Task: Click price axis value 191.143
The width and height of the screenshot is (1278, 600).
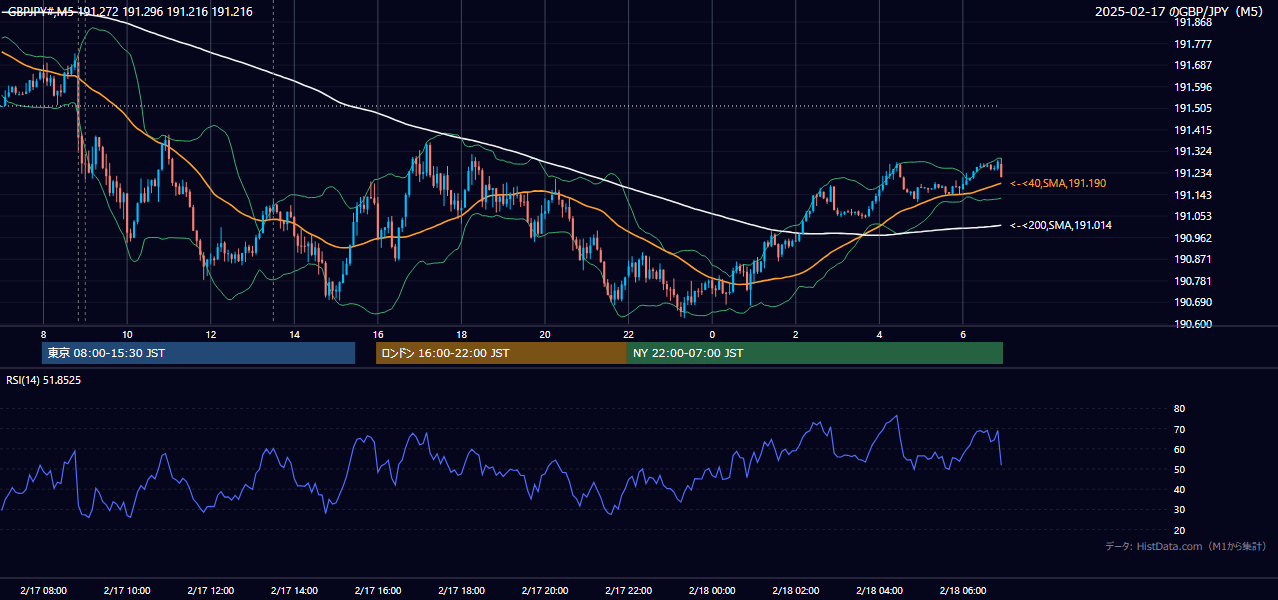Action: point(1192,195)
